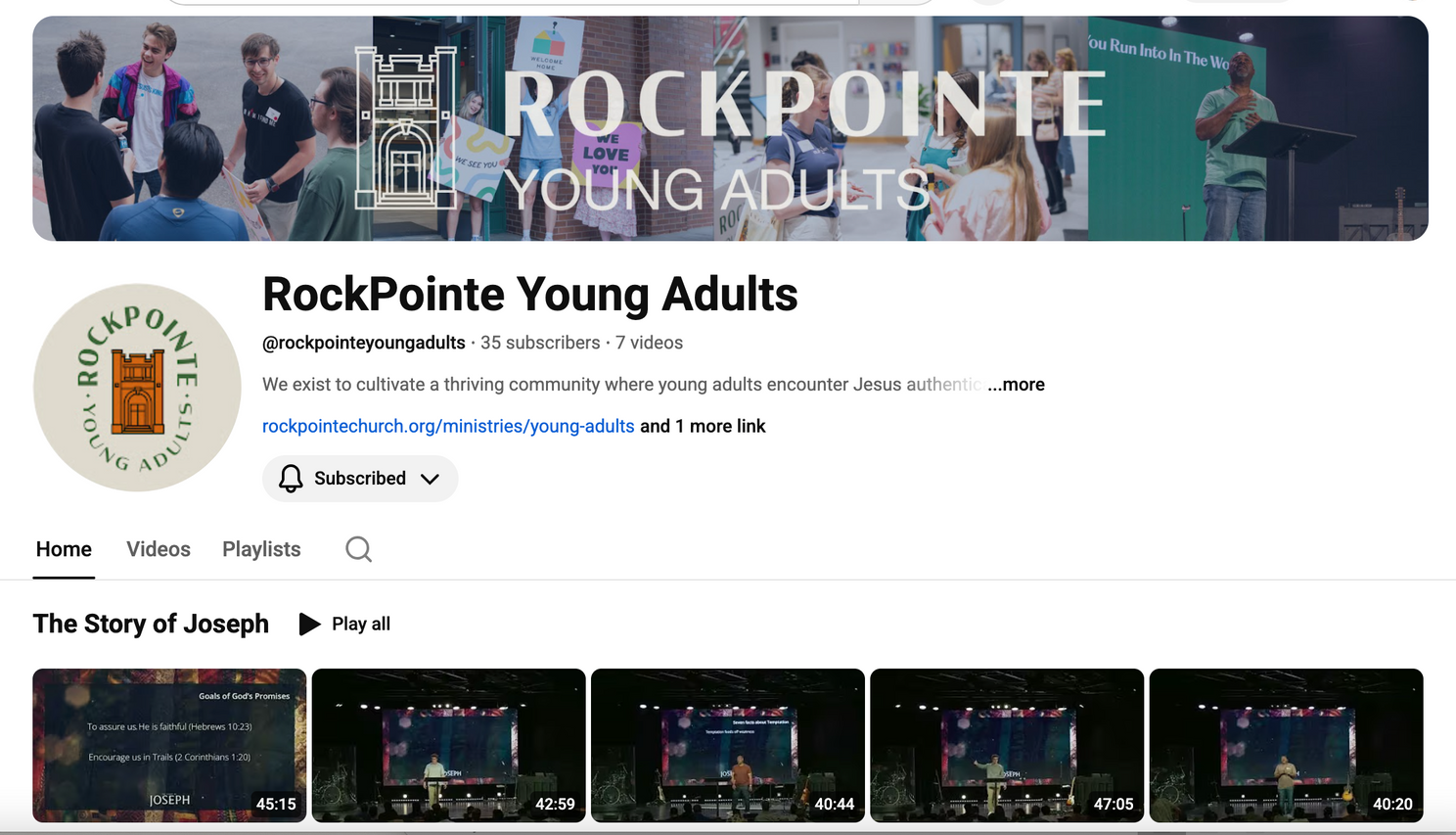Expand the channel description with ...more
The image size is (1456, 835).
tap(1016, 385)
